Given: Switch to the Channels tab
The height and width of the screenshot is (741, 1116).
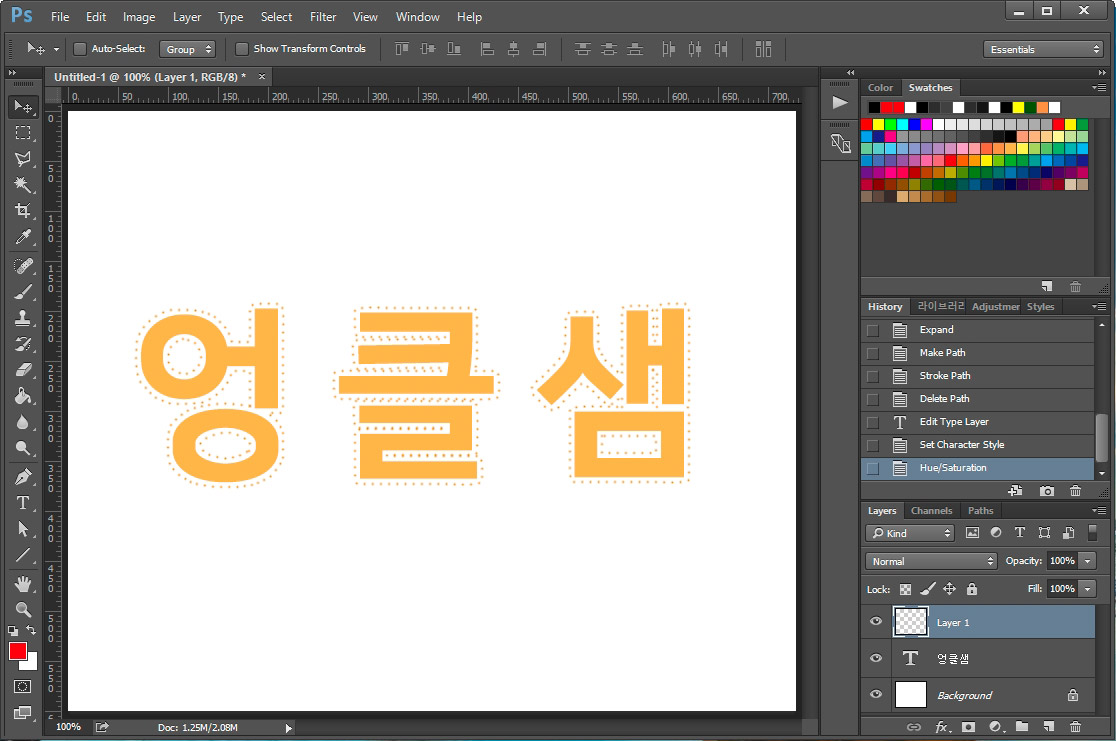Looking at the screenshot, I should (932, 510).
